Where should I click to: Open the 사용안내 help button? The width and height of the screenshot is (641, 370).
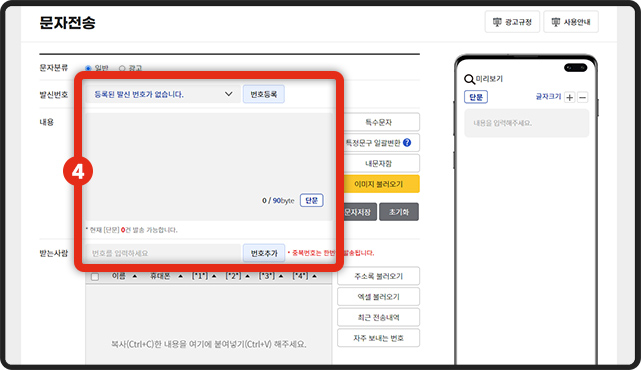[x=571, y=22]
